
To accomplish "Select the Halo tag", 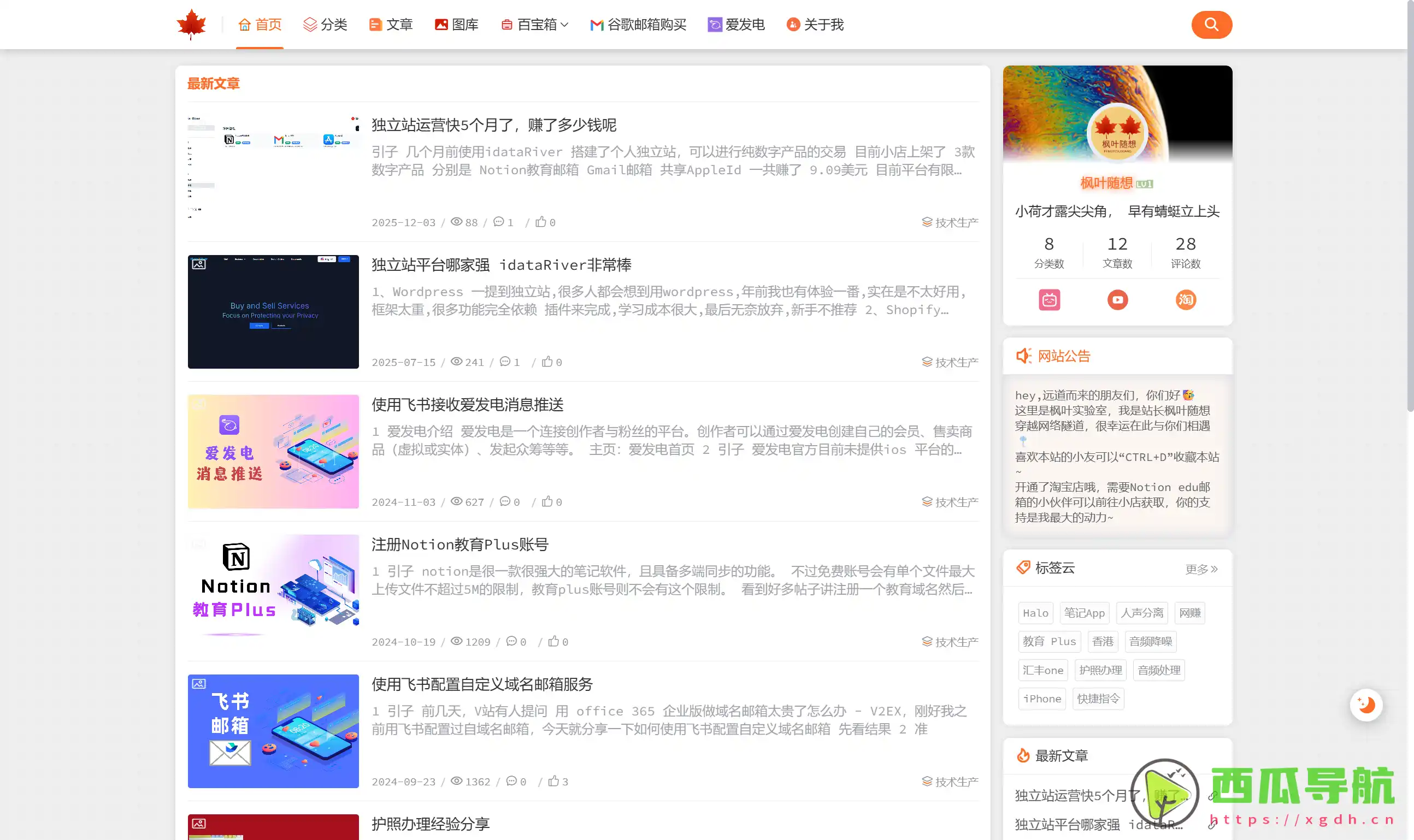I will (x=1035, y=613).
